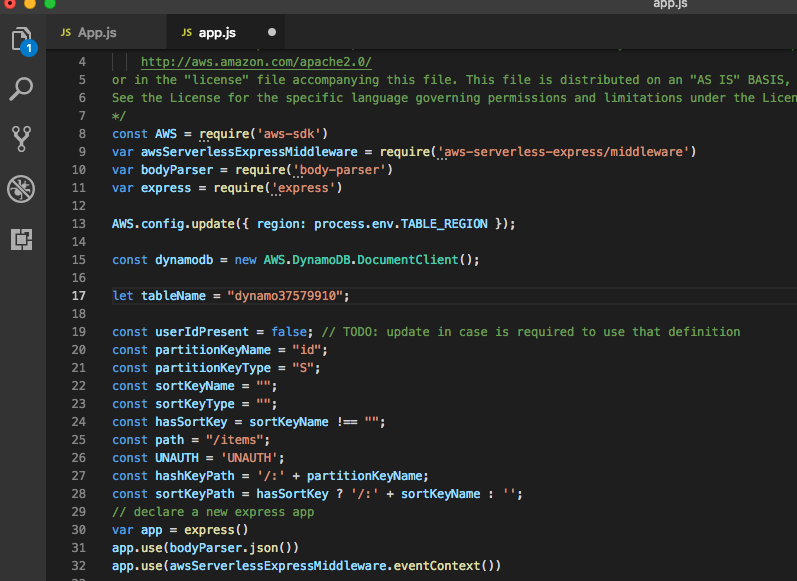Click line number 17 in the gutter
The width and height of the screenshot is (797, 581).
click(79, 296)
